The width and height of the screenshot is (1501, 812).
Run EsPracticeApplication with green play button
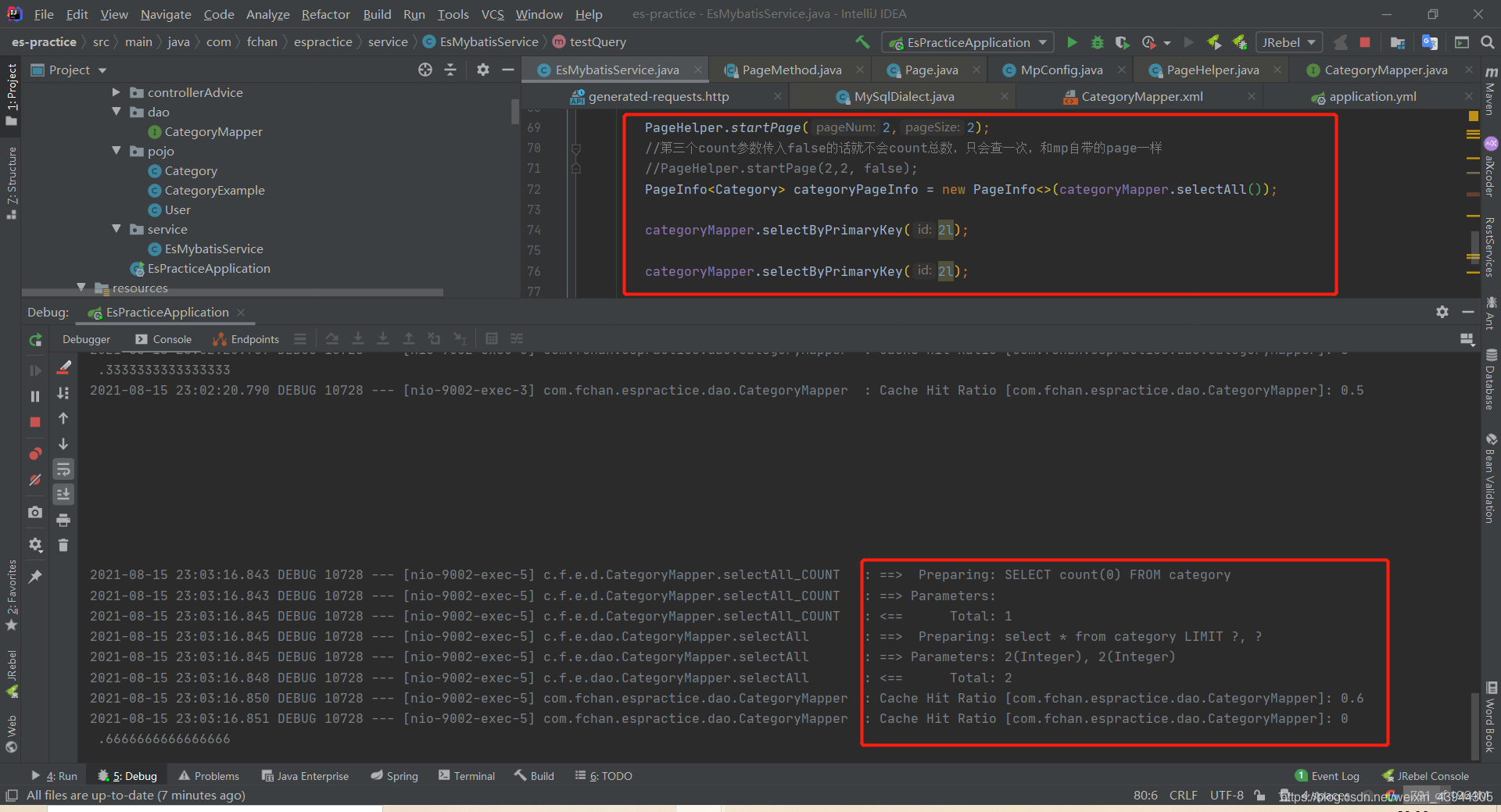click(1072, 42)
